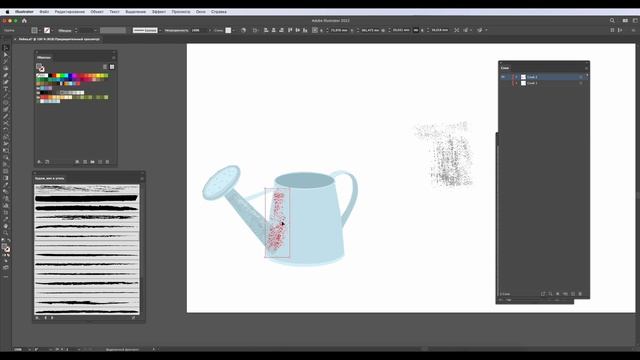Viewport: 640px width, 360px height.
Task: Choose the topmost scattered charcoal brush stroke
Action: point(87,189)
